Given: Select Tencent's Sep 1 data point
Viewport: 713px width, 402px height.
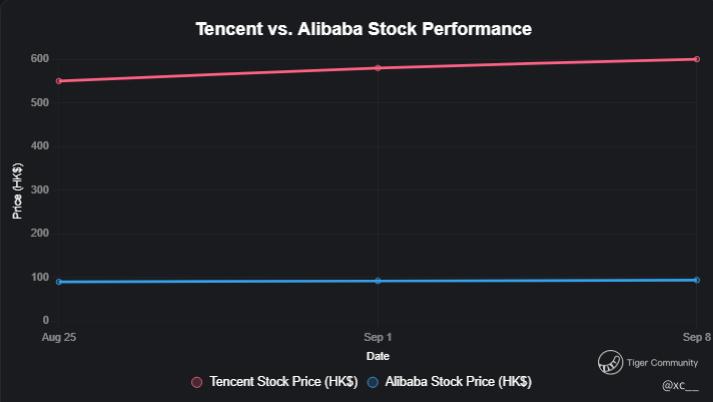Looking at the screenshot, I should 378,68.
